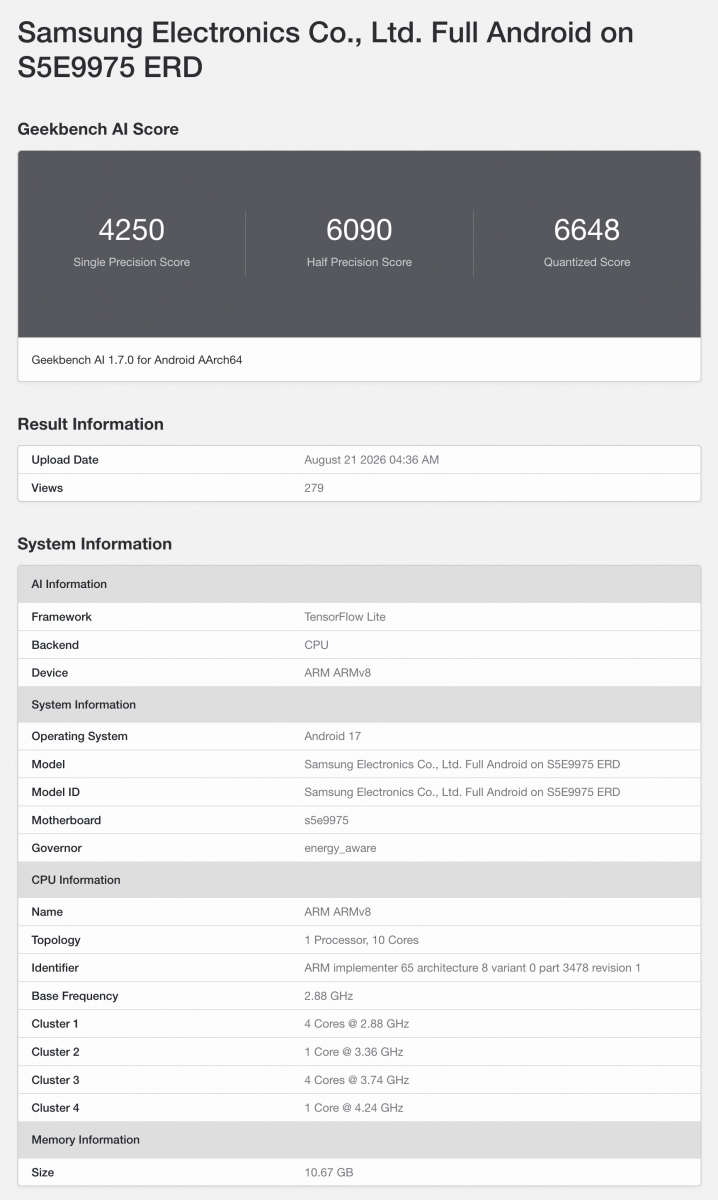The width and height of the screenshot is (718, 1200).
Task: Select the Single Precision Score label
Action: 131,262
